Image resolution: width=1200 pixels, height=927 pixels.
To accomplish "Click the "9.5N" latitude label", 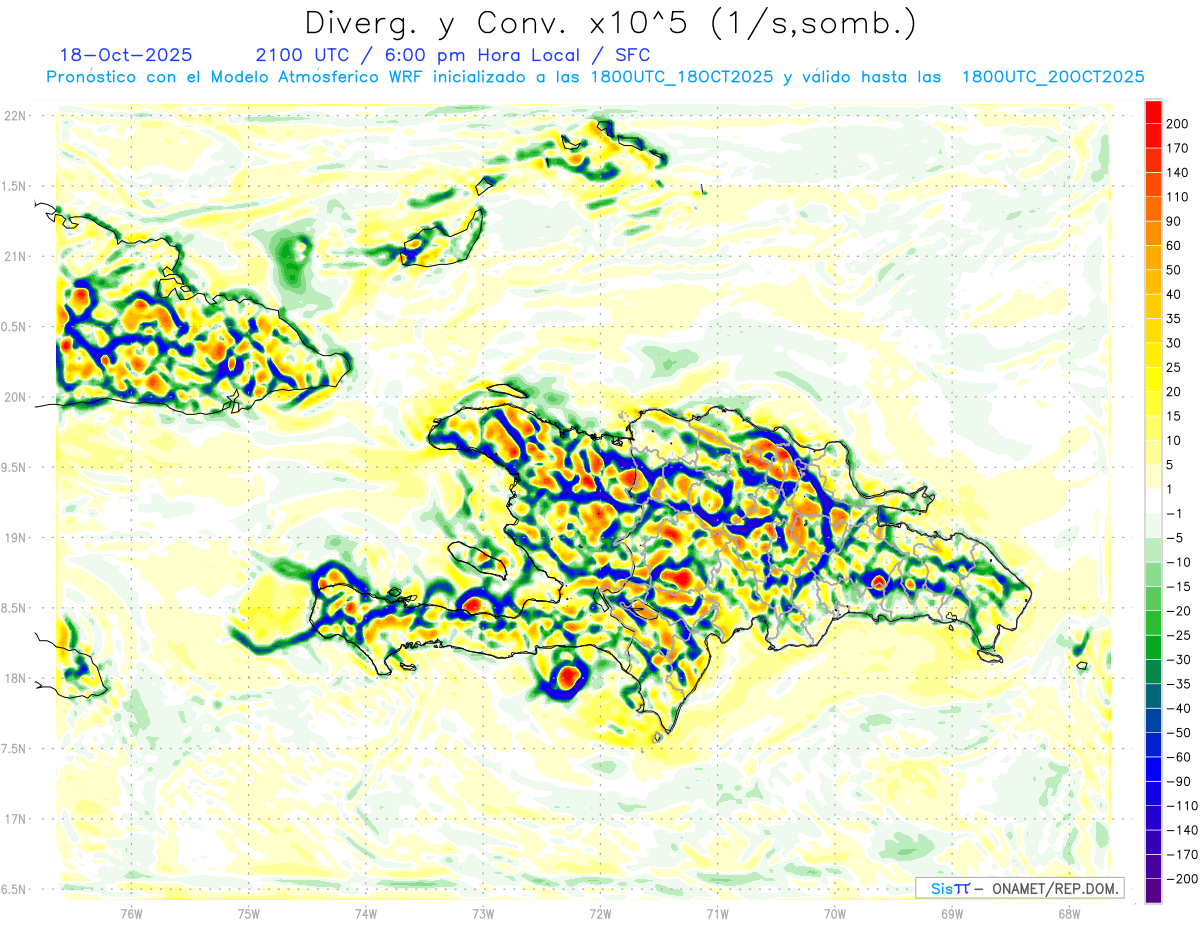I will (x=14, y=467).
